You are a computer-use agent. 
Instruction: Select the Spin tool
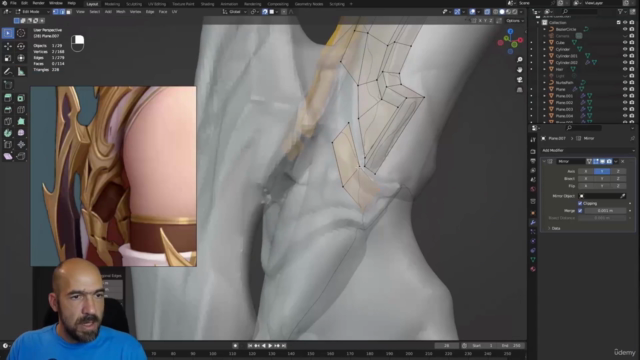8,133
